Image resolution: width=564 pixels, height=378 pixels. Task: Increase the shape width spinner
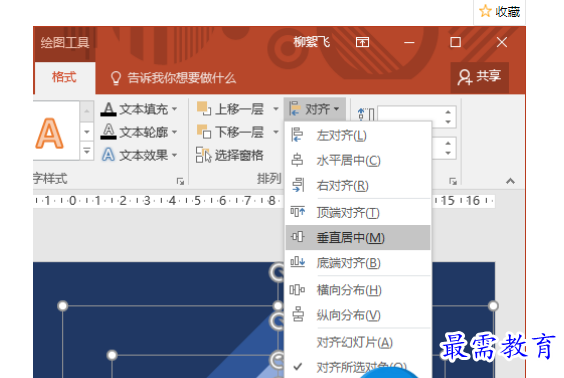(448, 143)
